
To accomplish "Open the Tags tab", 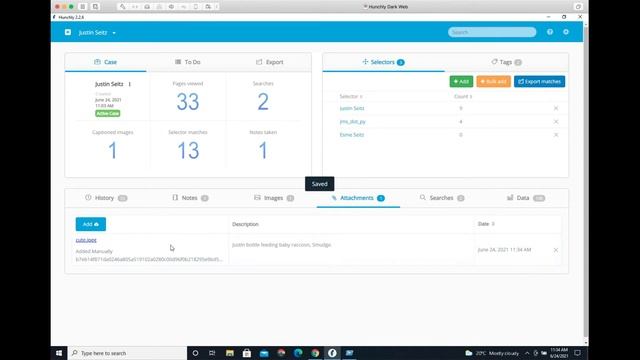I will (506, 62).
